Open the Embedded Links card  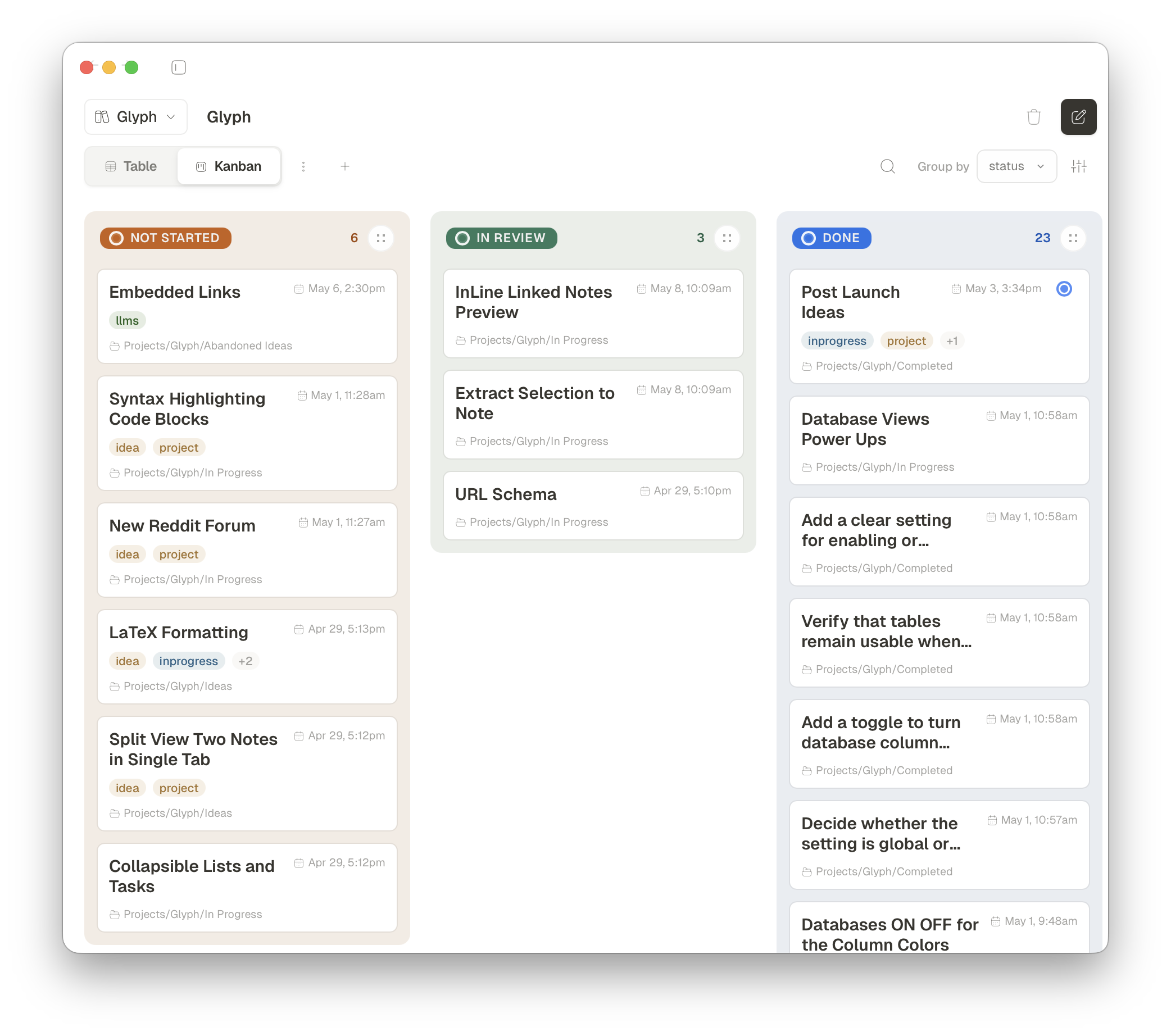pyautogui.click(x=247, y=317)
